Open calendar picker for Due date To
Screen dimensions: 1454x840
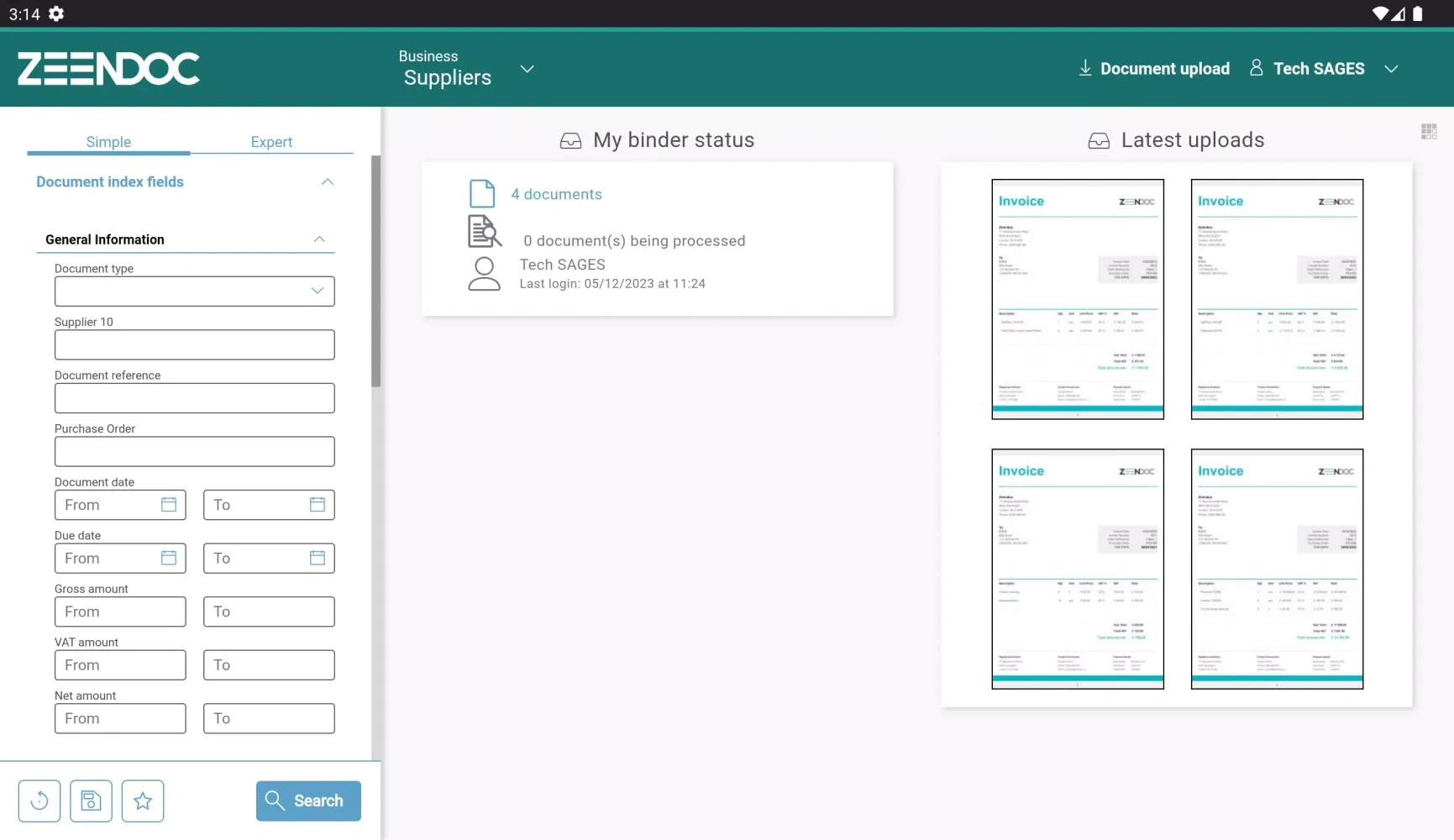click(318, 558)
